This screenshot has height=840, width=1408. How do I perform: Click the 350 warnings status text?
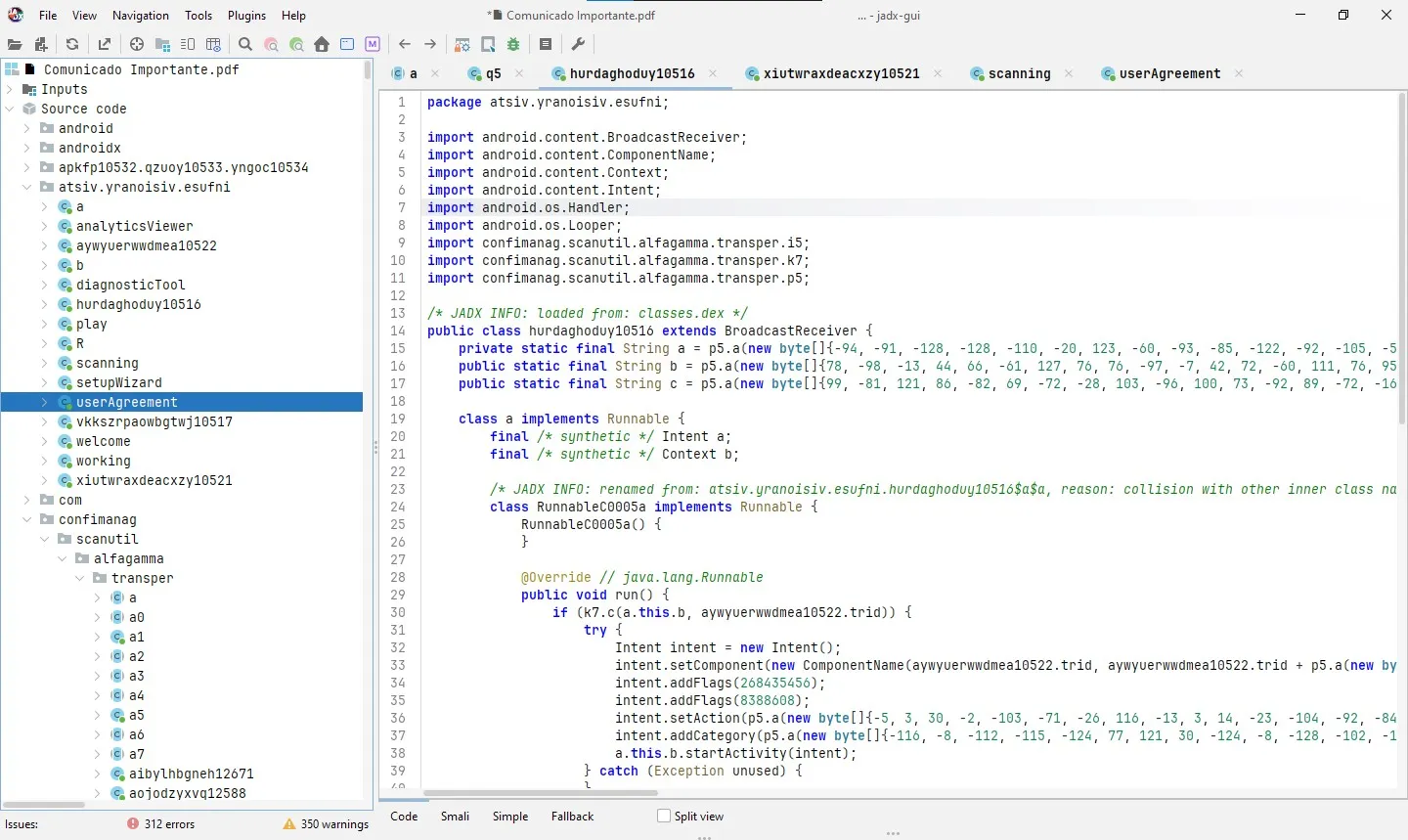pos(334,823)
